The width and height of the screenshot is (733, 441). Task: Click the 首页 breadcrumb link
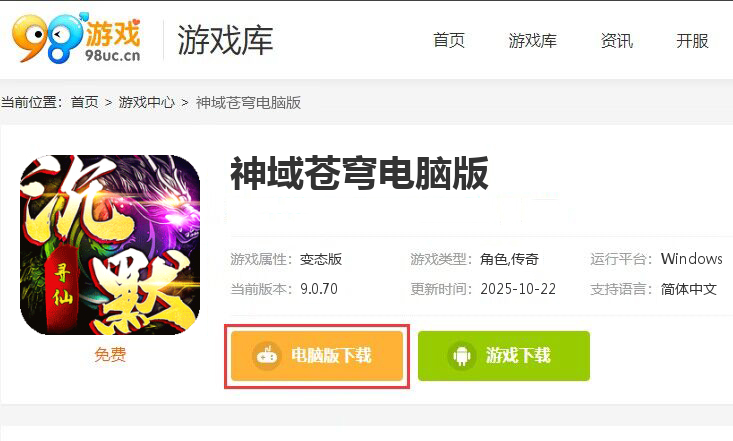pyautogui.click(x=85, y=102)
